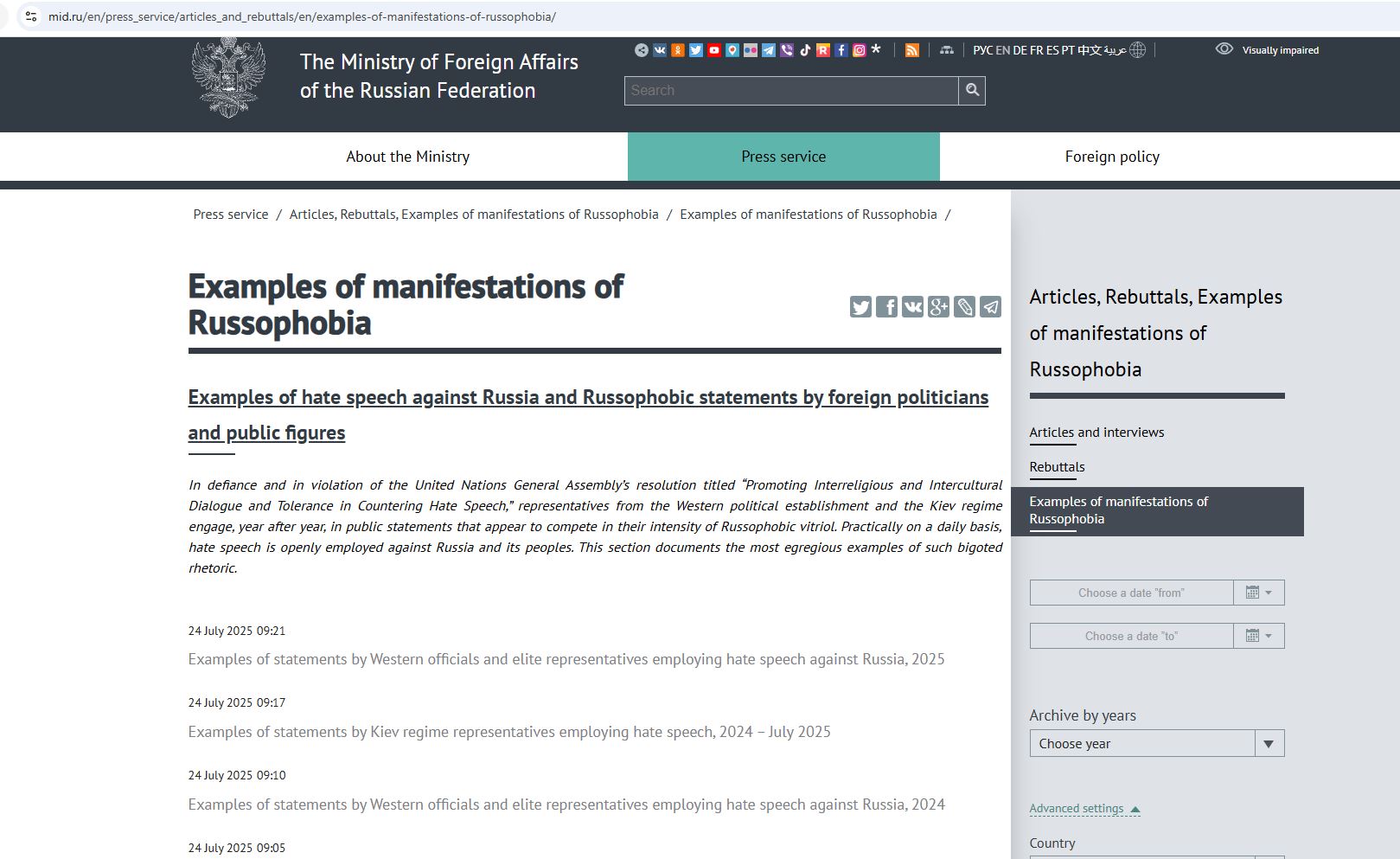The height and width of the screenshot is (859, 1400).
Task: Select Examples of manifestations of Russophobia sidebar item
Action: (x=1157, y=511)
